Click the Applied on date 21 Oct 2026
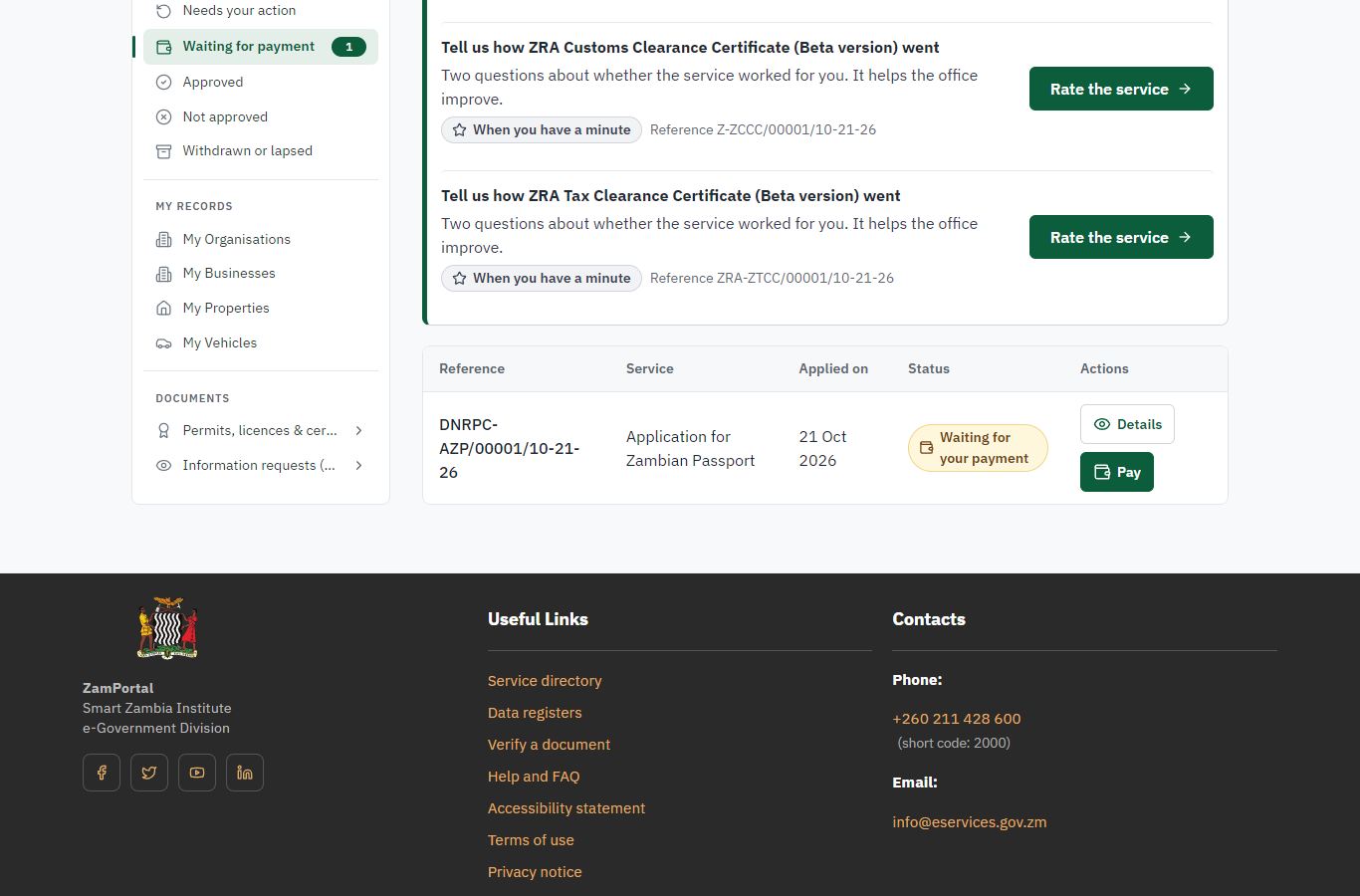 [x=822, y=448]
